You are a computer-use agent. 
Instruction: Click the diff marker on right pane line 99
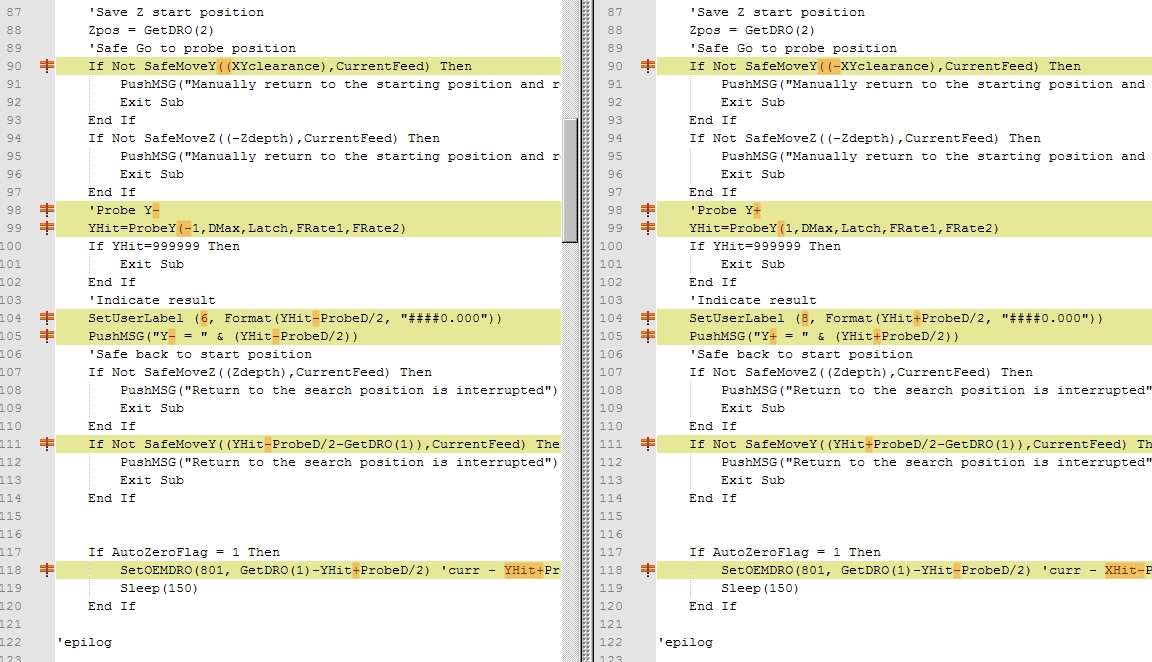(x=648, y=228)
